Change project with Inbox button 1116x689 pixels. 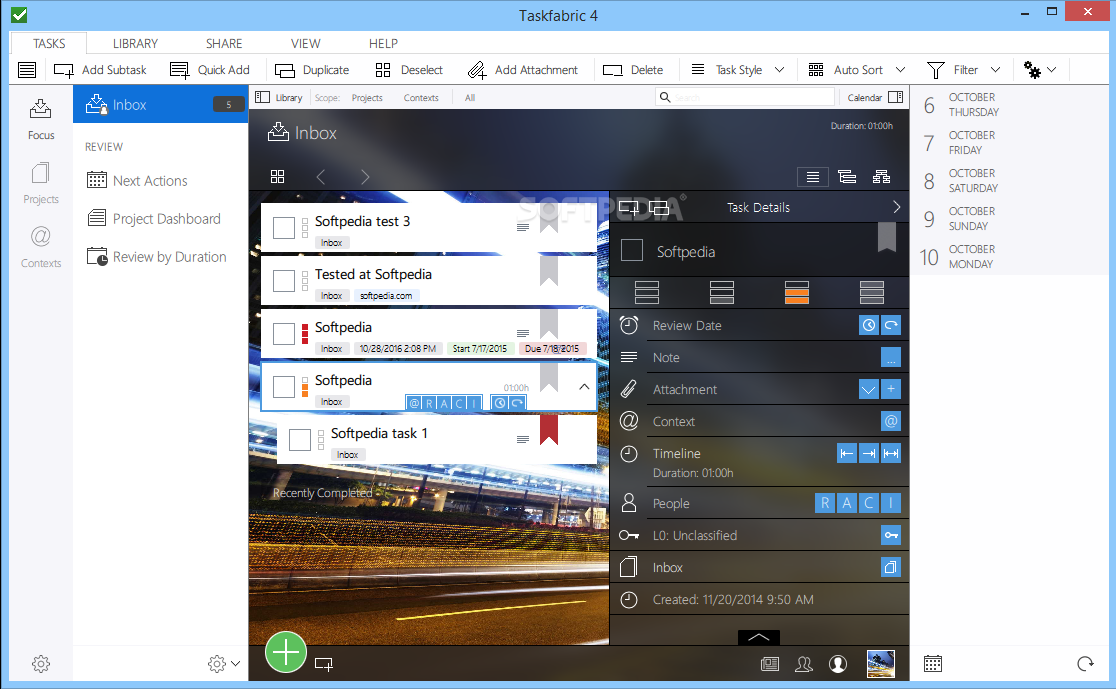pos(890,567)
